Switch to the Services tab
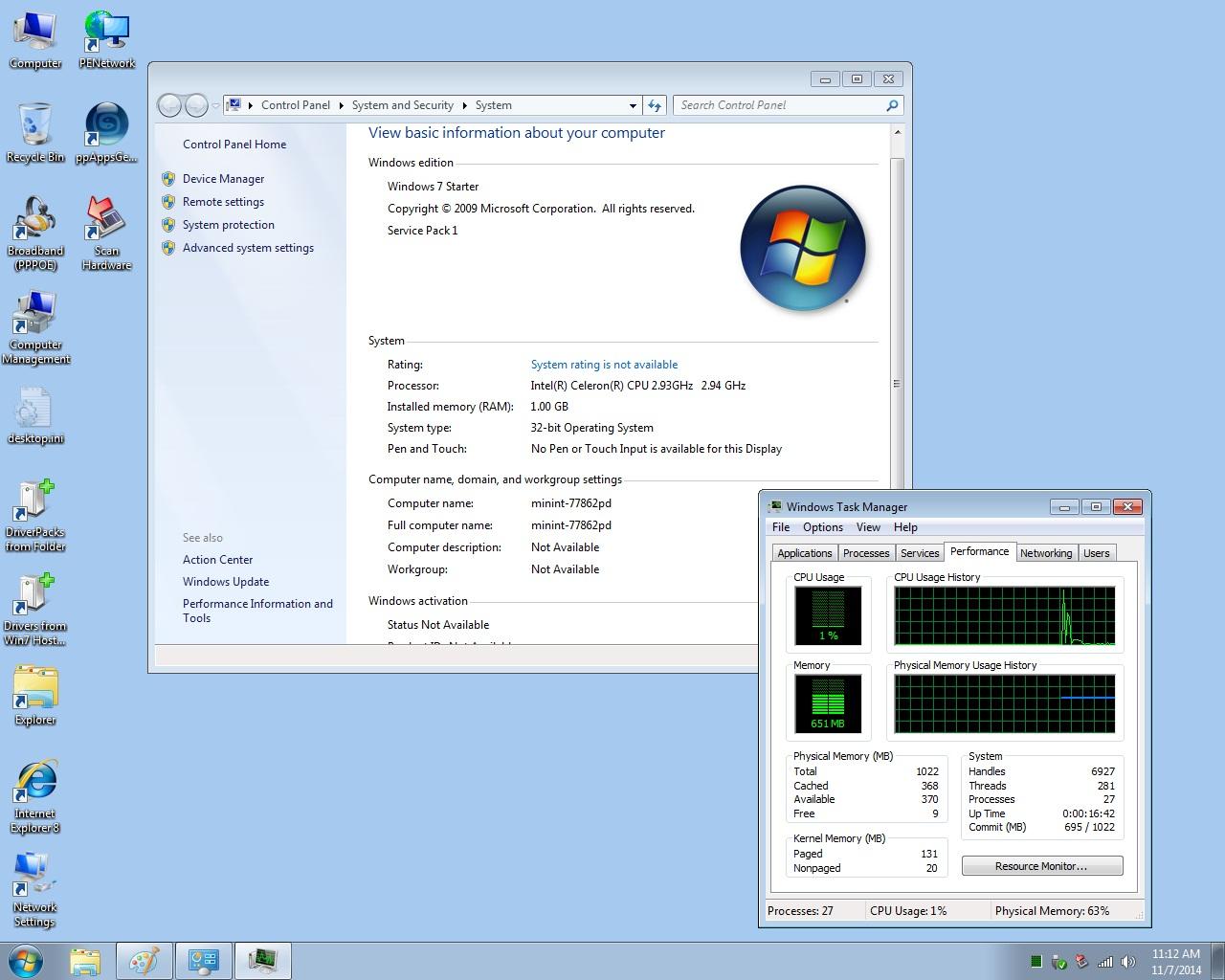Screen dimensions: 1225x980 click(x=920, y=553)
